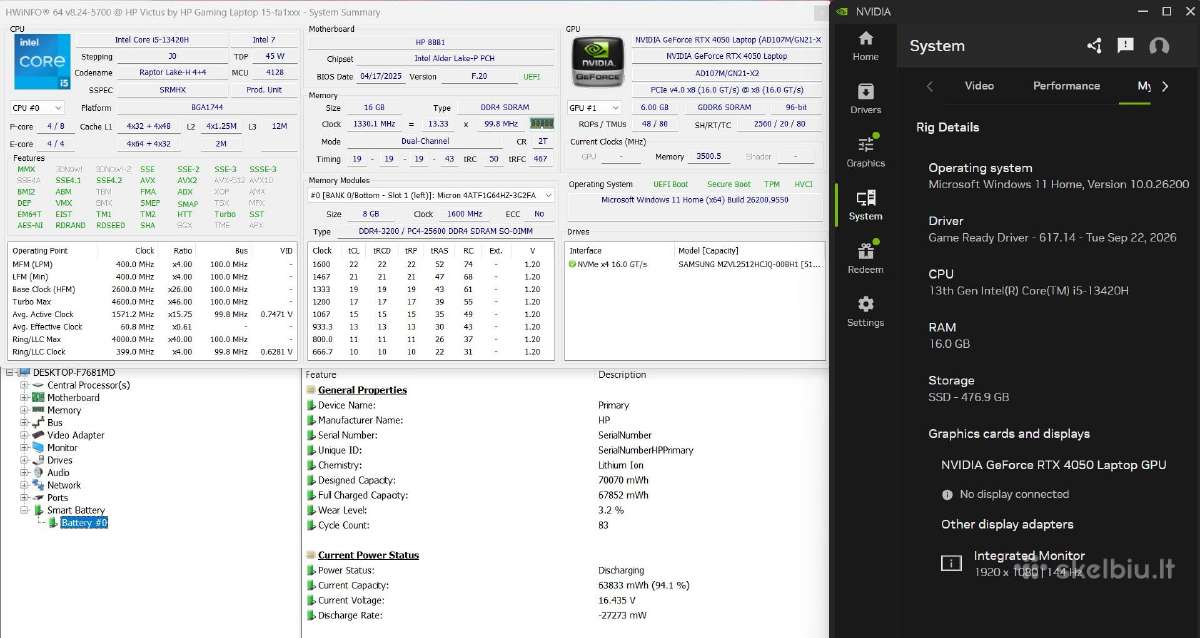
Task: Click the Video Adapter card icon in tree
Action: coord(38,435)
